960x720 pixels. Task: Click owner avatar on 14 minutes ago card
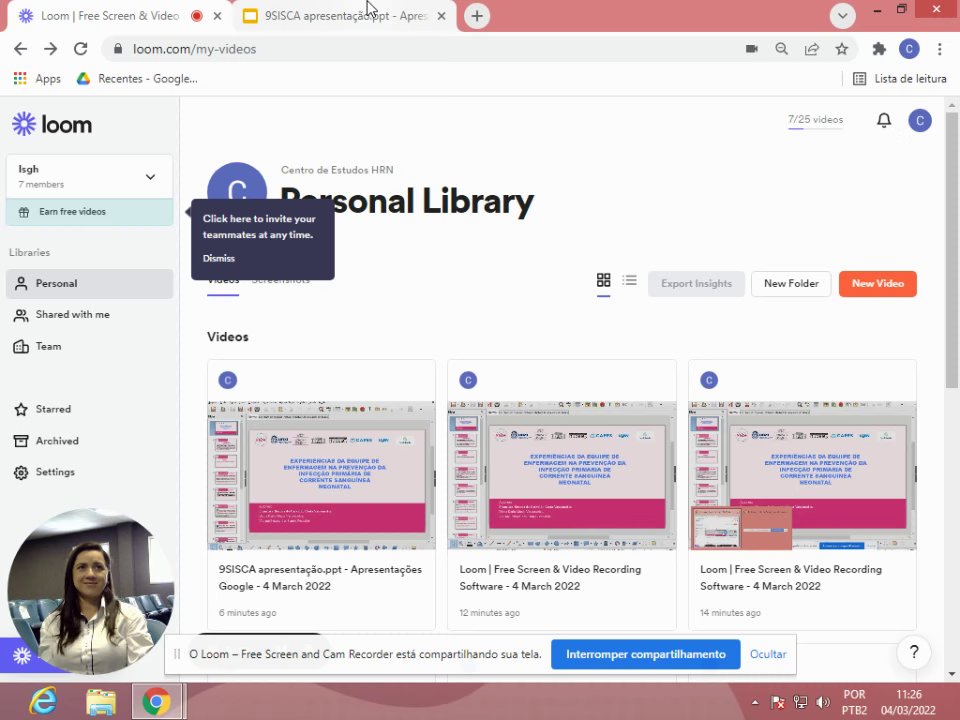(x=709, y=380)
